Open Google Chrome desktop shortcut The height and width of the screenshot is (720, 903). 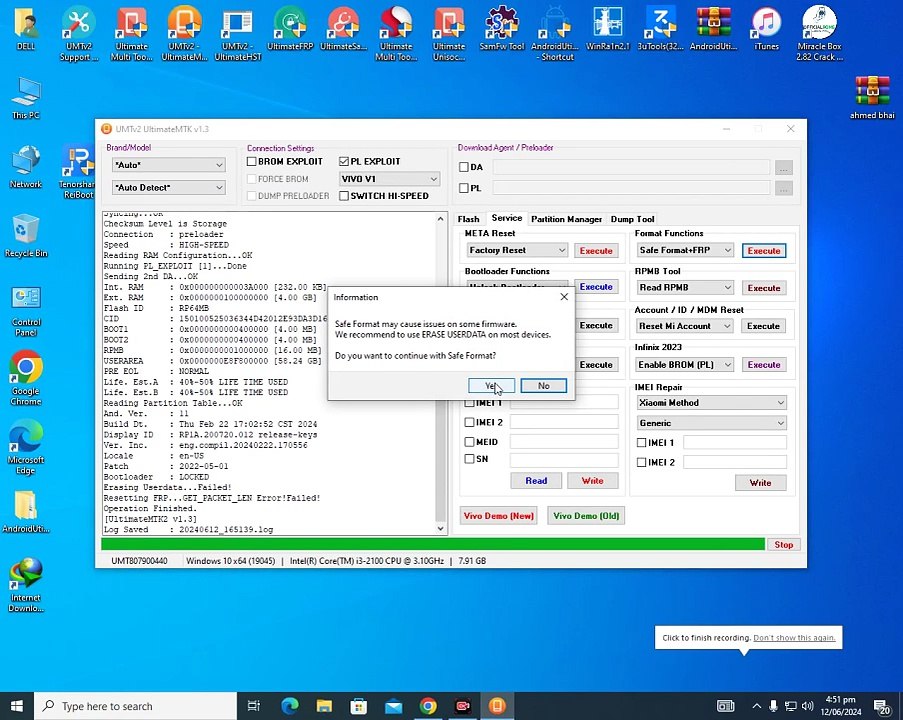tap(26, 378)
